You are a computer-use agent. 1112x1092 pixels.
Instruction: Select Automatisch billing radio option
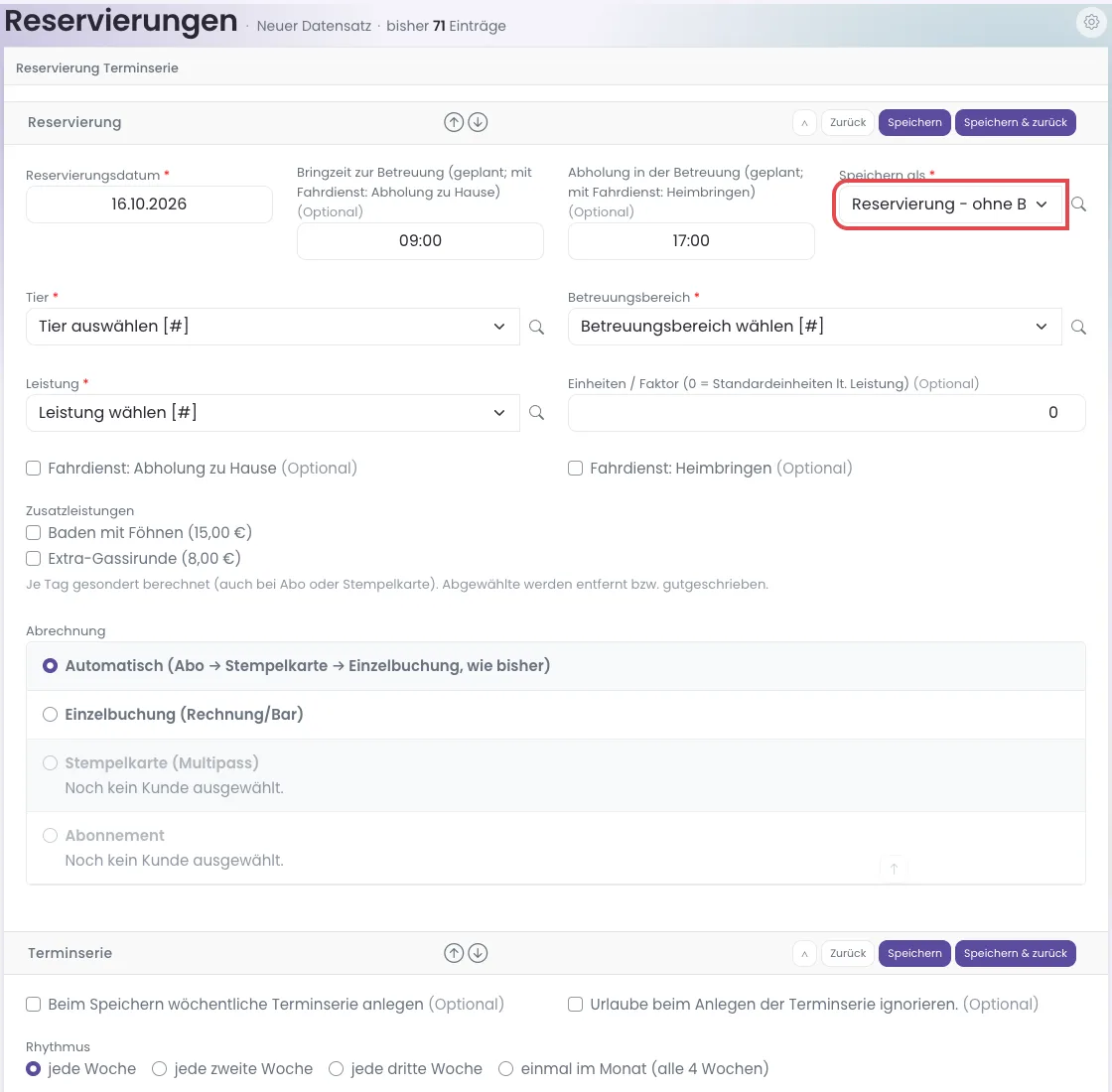pyautogui.click(x=50, y=666)
